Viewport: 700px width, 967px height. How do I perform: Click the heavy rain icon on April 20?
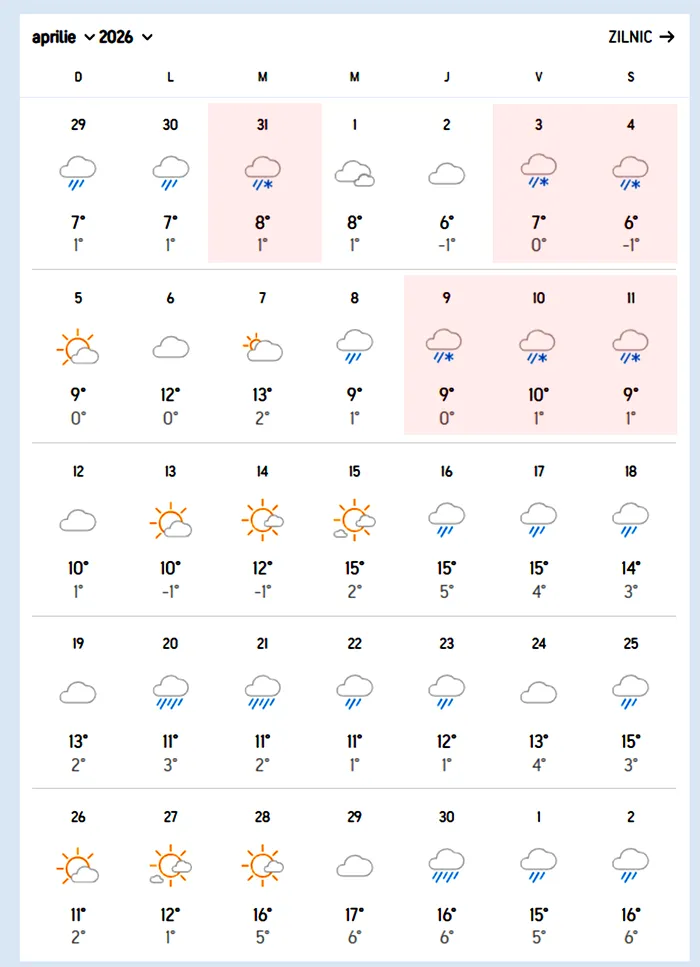pos(170,692)
